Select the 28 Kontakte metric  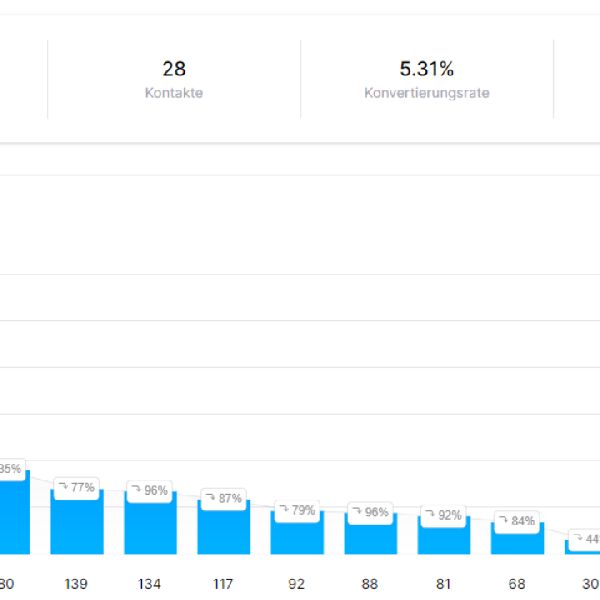pyautogui.click(x=174, y=79)
